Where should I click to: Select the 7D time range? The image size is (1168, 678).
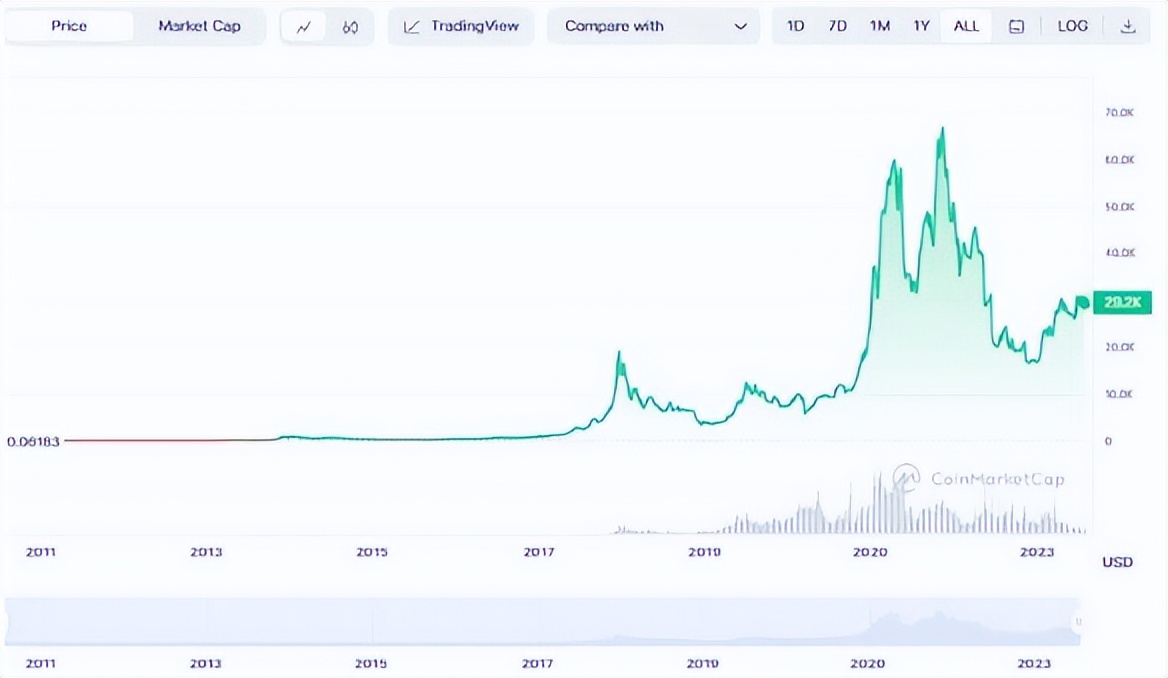pyautogui.click(x=837, y=27)
